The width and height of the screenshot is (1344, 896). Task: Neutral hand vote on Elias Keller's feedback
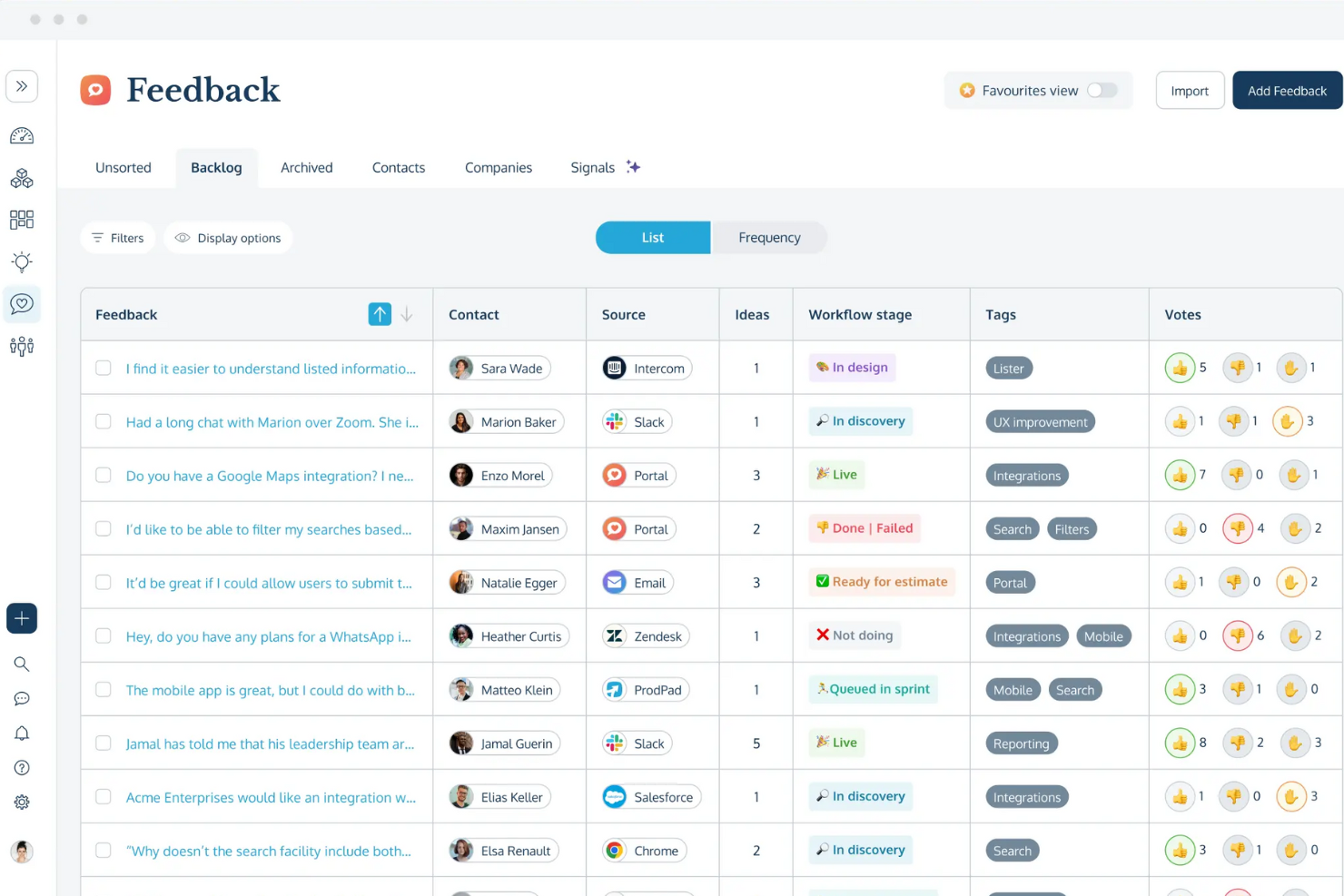(1291, 797)
